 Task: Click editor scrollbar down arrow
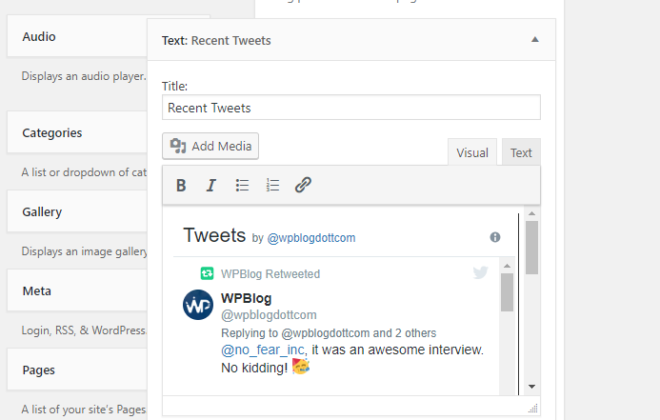pos(532,386)
